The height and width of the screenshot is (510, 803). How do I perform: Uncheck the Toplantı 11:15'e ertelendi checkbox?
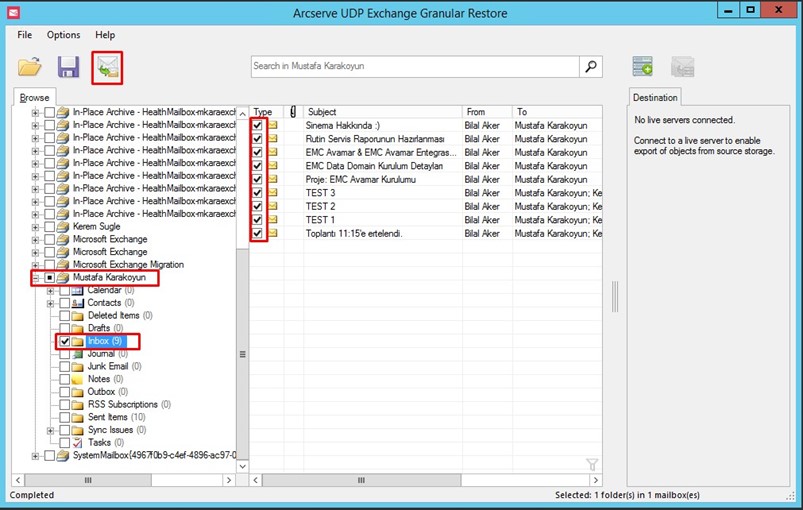pyautogui.click(x=257, y=233)
